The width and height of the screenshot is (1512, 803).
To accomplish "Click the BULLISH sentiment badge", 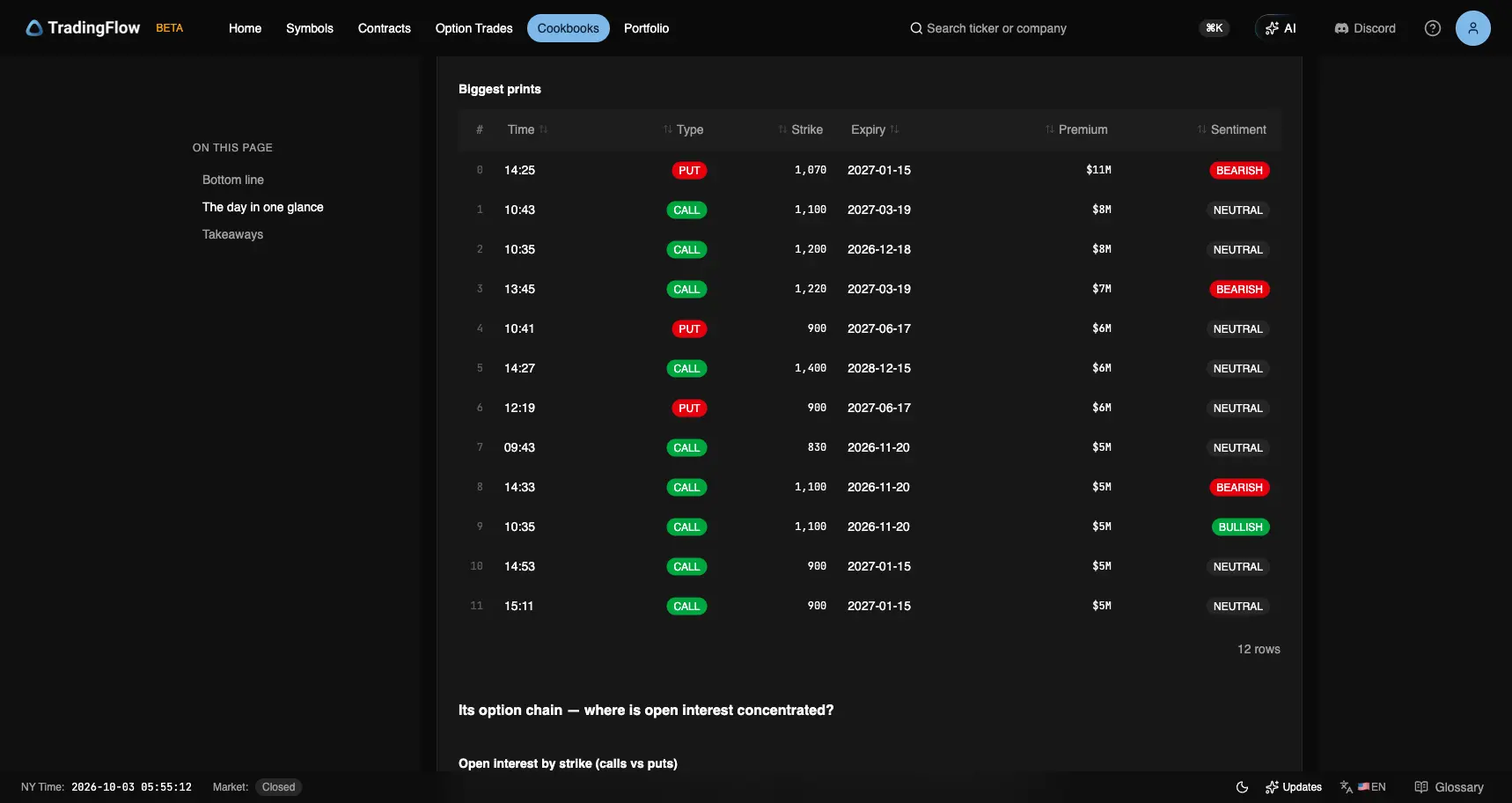I will tap(1240, 527).
